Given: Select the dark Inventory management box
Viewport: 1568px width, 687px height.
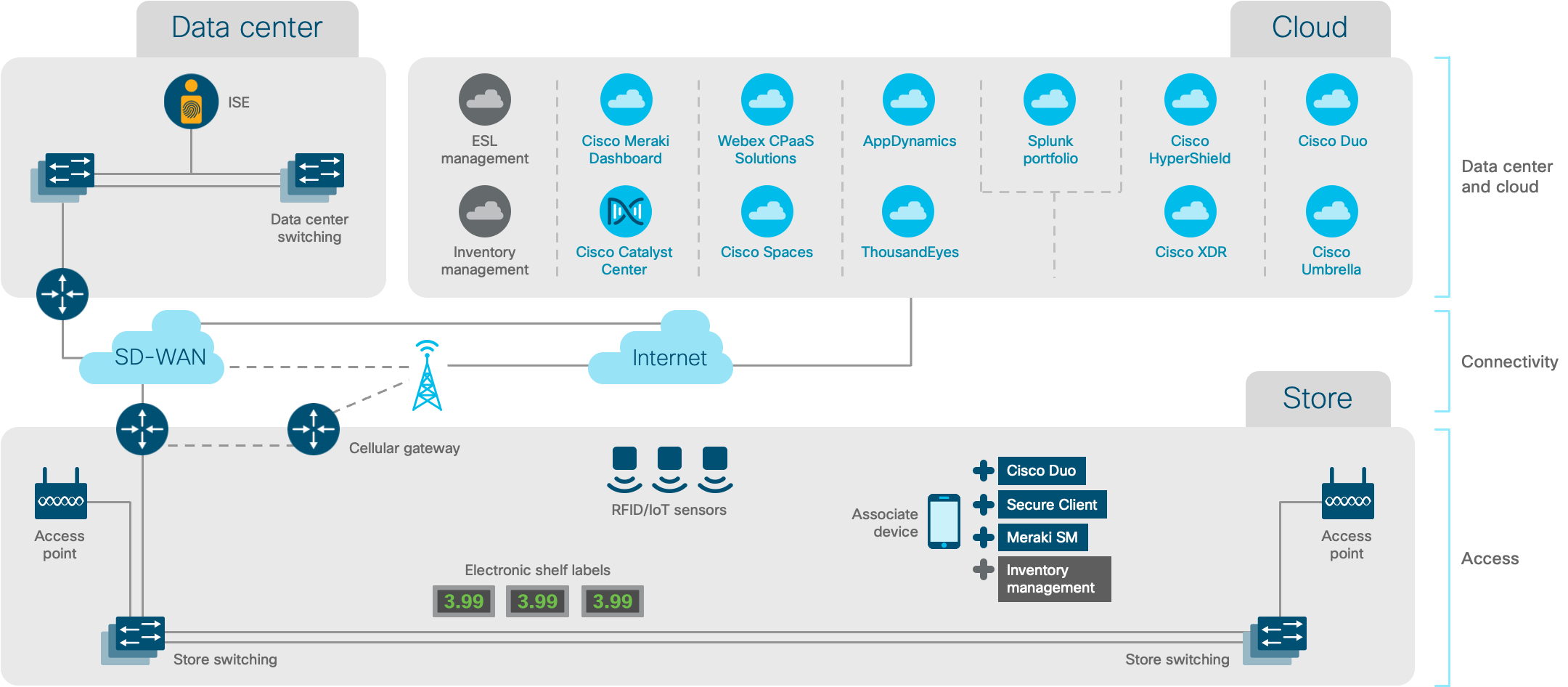Looking at the screenshot, I should [x=1055, y=579].
